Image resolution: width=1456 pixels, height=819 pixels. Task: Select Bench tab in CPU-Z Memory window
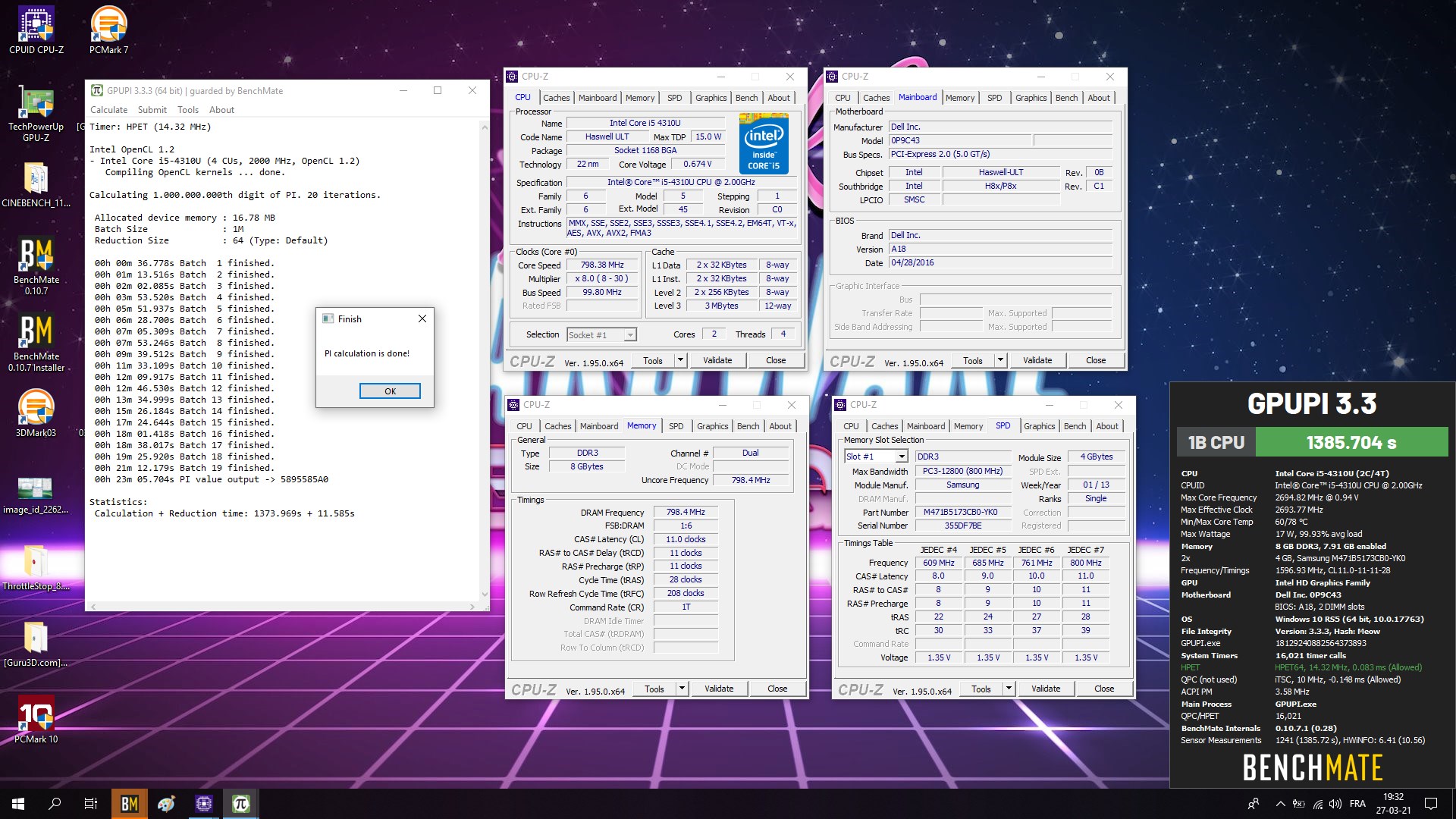point(748,426)
